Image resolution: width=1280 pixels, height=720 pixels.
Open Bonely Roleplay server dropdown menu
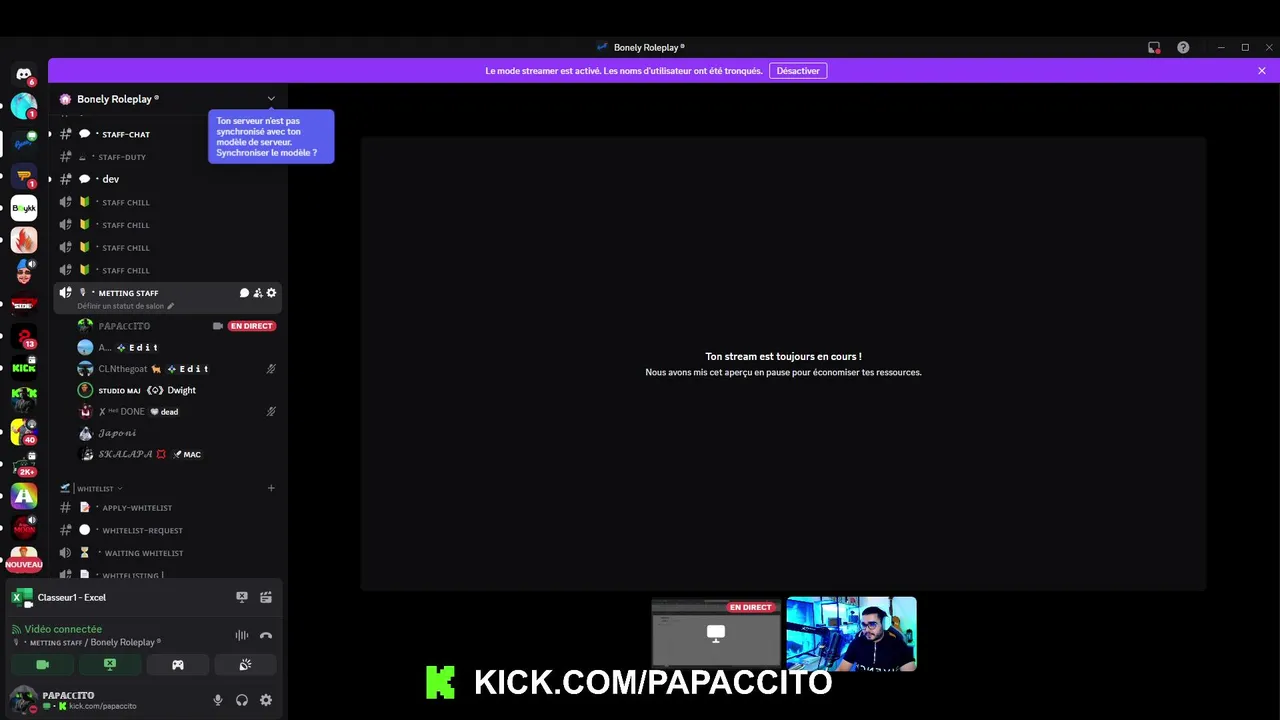pos(271,99)
